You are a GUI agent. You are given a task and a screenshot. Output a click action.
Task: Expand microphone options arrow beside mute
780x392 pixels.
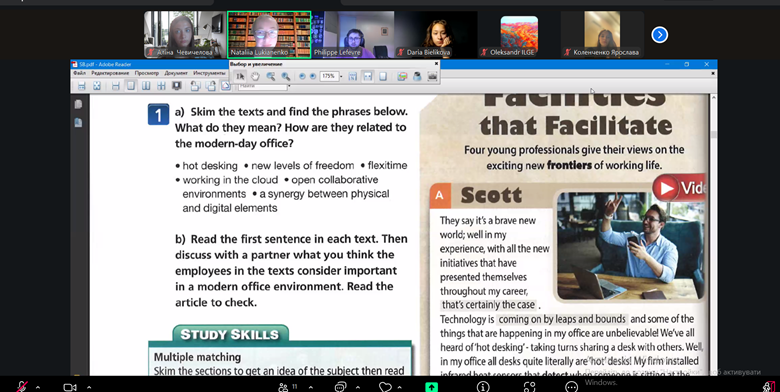[x=38, y=387]
